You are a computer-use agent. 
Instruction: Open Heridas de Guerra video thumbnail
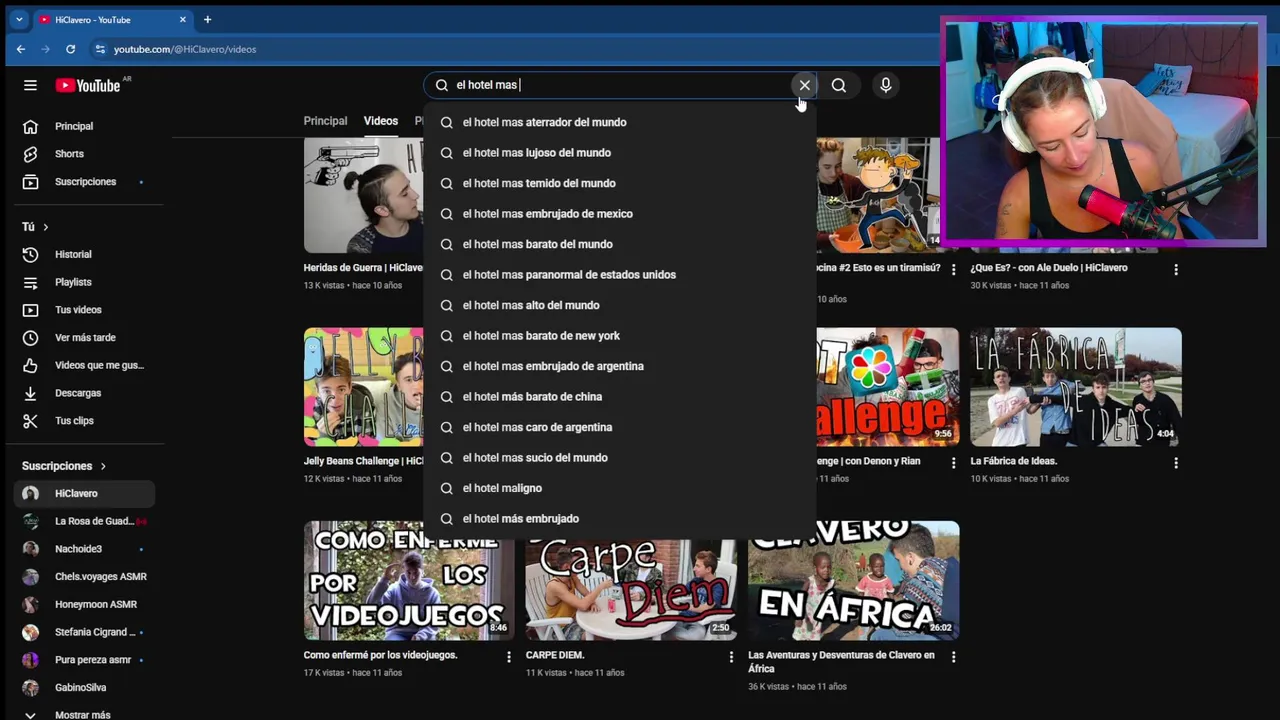click(363, 195)
